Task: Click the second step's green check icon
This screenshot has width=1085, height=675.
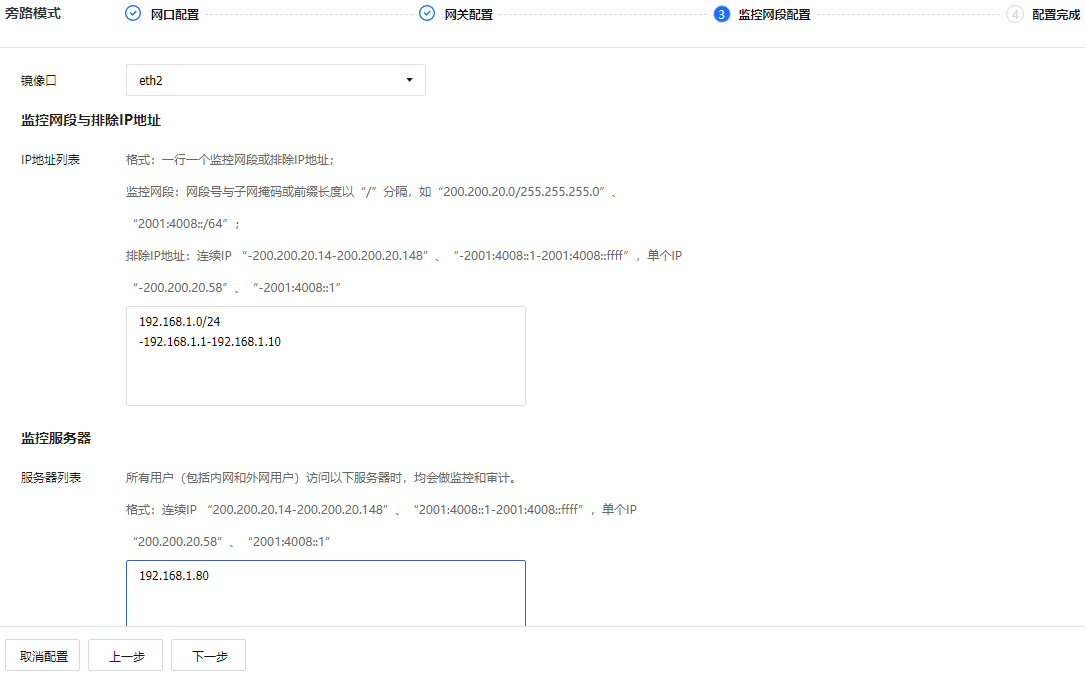Action: (x=427, y=14)
